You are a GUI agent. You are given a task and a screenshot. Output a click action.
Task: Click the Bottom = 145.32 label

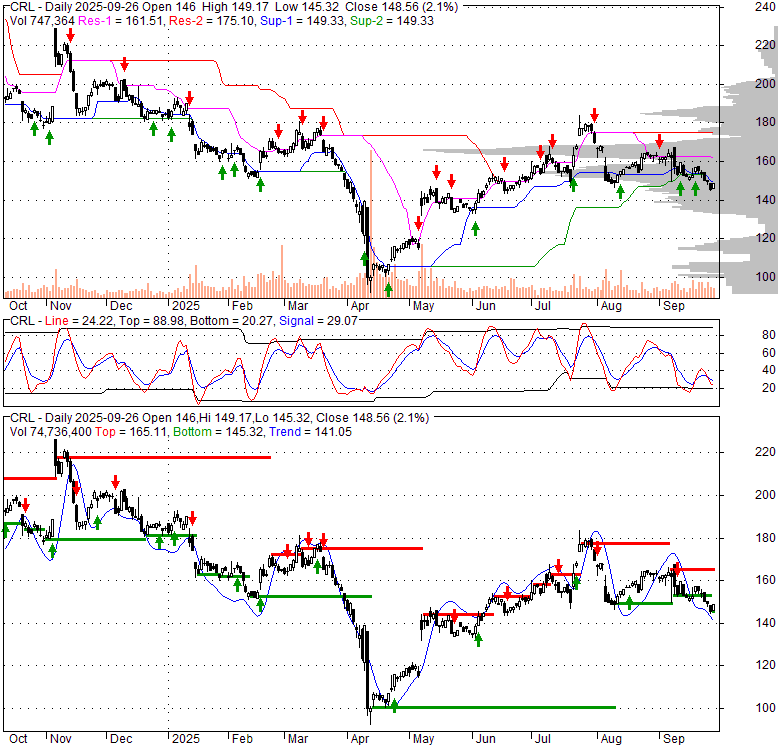point(219,432)
